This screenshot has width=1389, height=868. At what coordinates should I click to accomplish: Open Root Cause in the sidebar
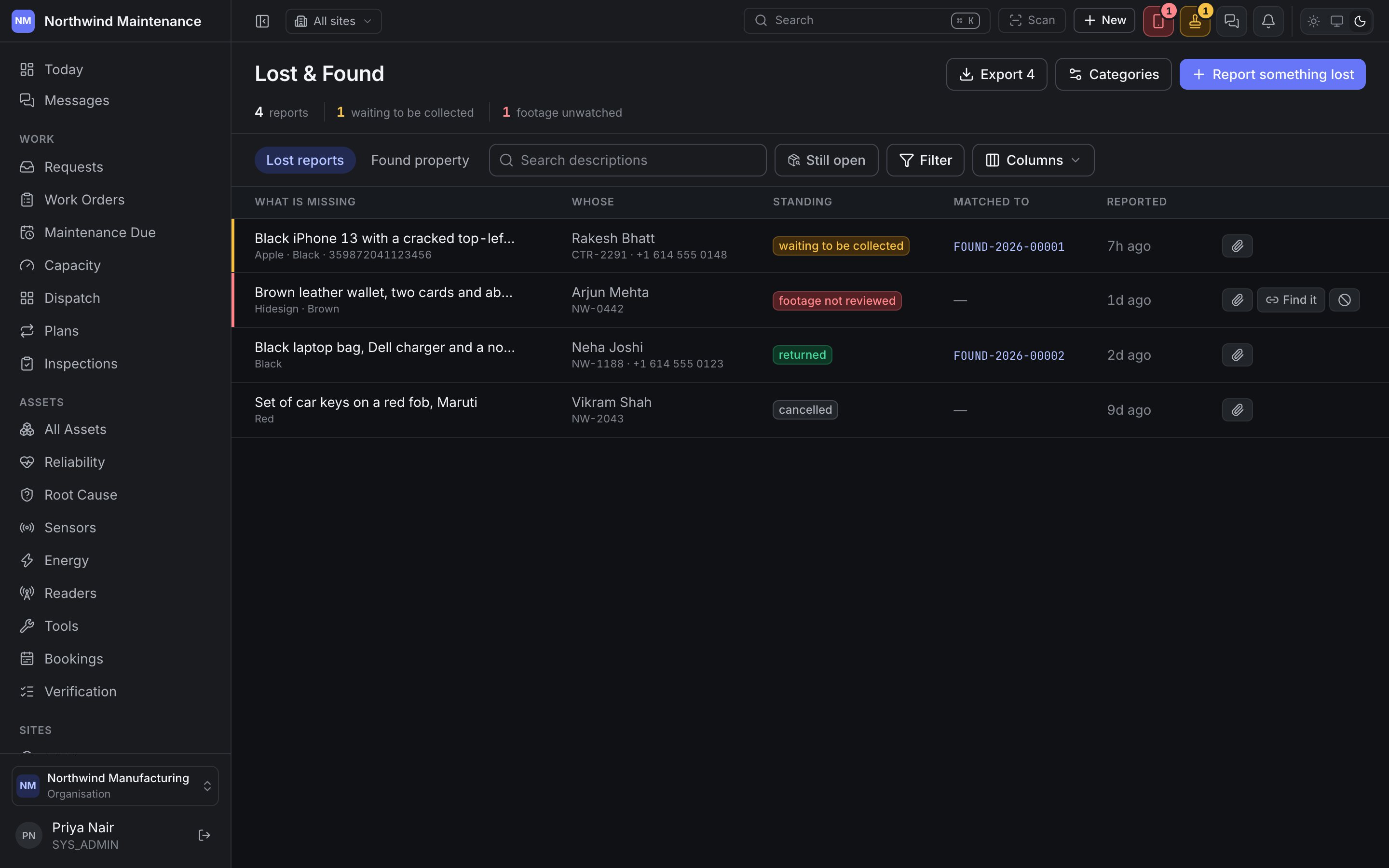pos(115,495)
